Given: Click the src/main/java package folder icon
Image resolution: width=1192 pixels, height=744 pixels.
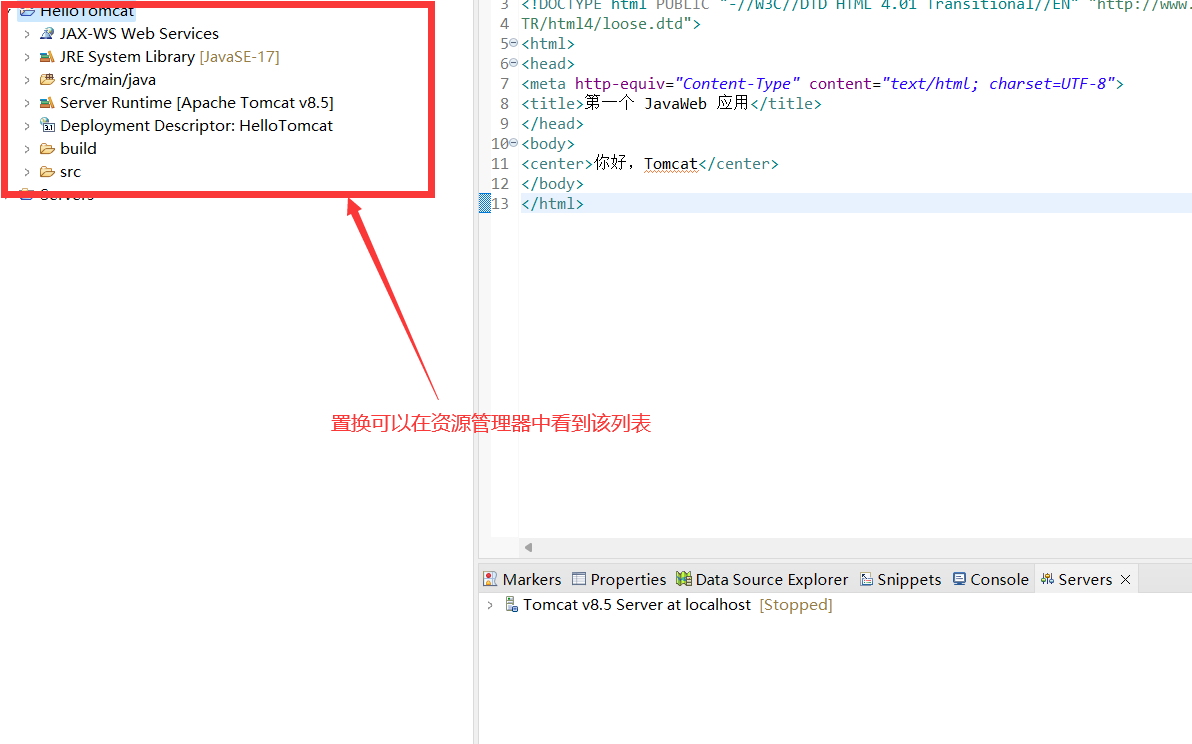Looking at the screenshot, I should tap(47, 79).
